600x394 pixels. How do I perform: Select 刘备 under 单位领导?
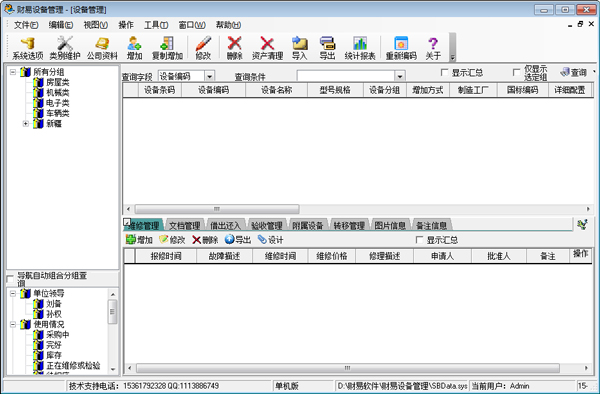[x=54, y=304]
